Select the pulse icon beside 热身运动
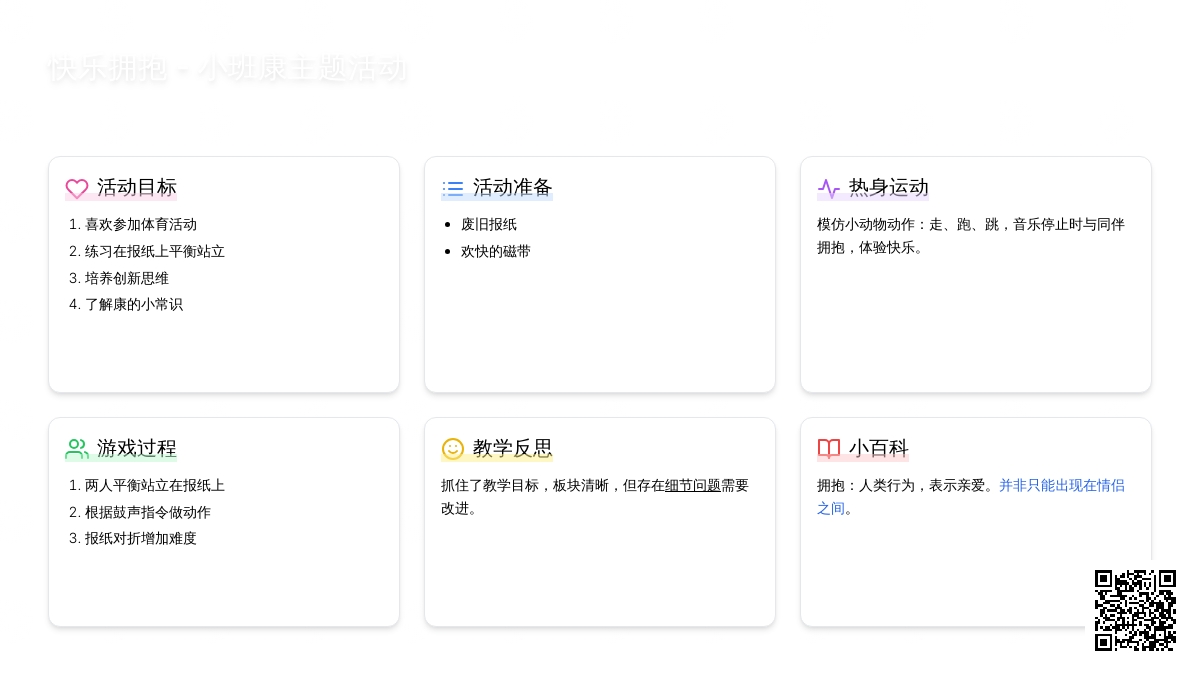The width and height of the screenshot is (1200, 675). (x=829, y=188)
